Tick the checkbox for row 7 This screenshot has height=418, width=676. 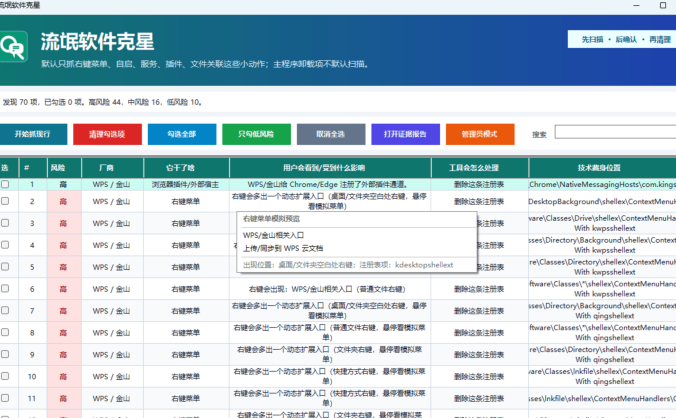[5, 310]
